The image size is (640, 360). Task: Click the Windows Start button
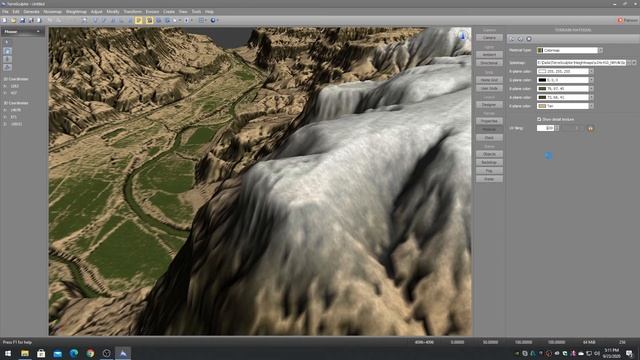tap(8, 353)
